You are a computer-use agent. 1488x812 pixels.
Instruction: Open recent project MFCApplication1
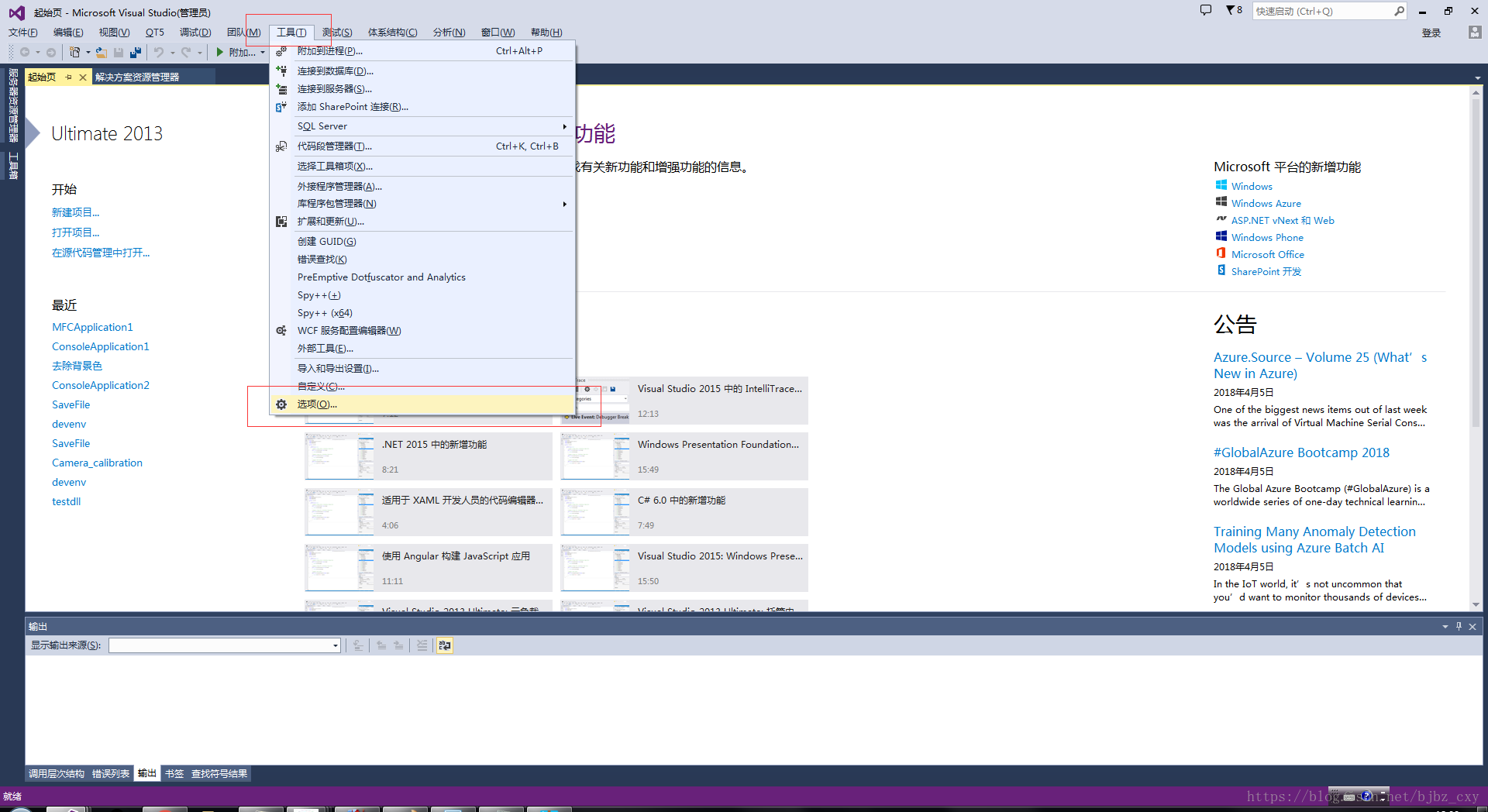92,327
